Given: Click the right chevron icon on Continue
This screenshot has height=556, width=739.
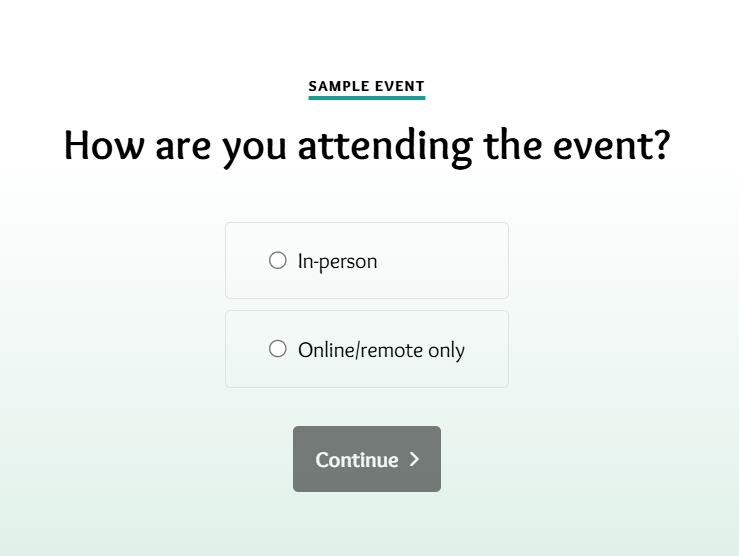Looking at the screenshot, I should point(414,459).
